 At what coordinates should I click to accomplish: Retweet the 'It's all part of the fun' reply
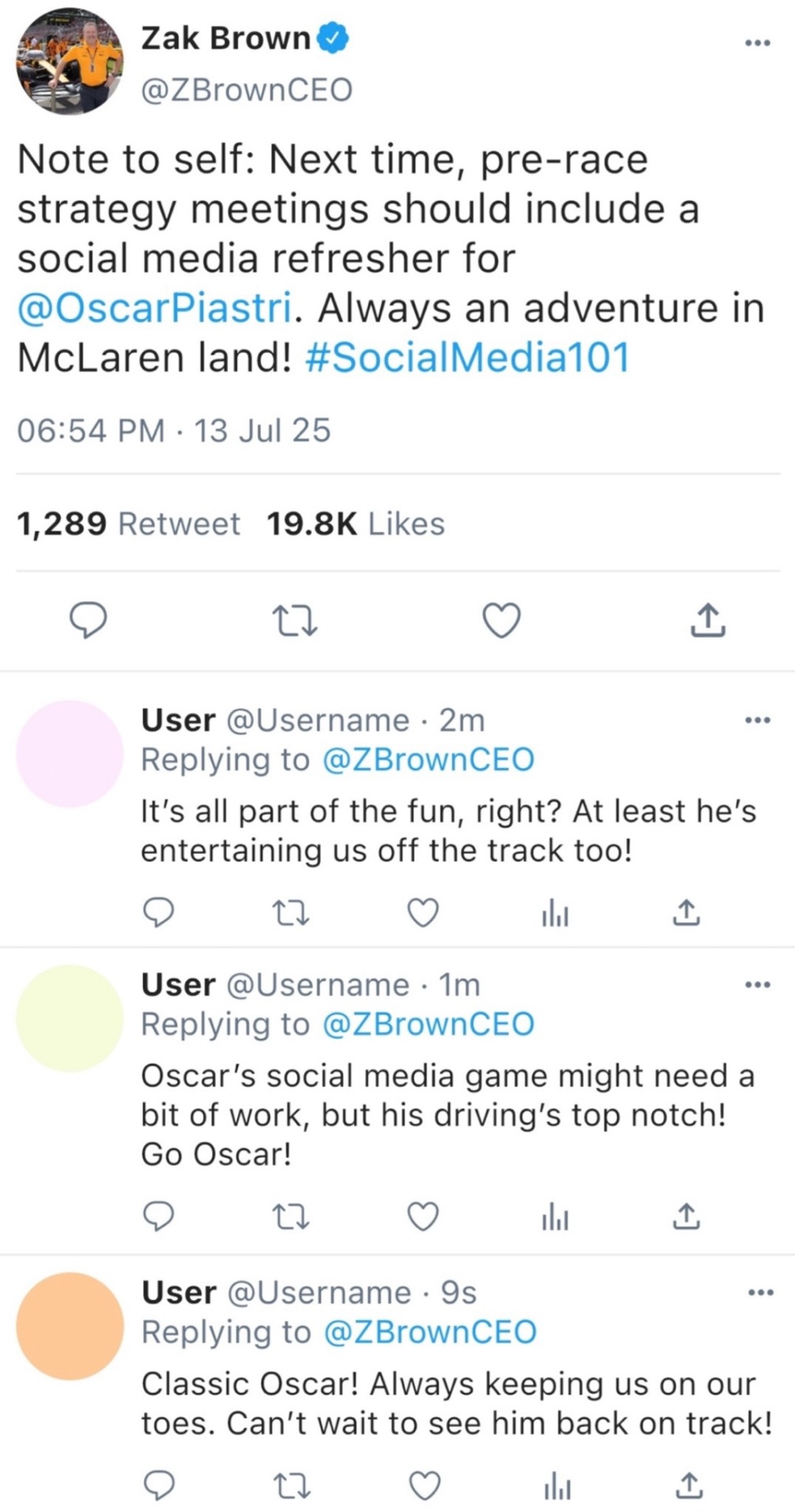coord(290,913)
